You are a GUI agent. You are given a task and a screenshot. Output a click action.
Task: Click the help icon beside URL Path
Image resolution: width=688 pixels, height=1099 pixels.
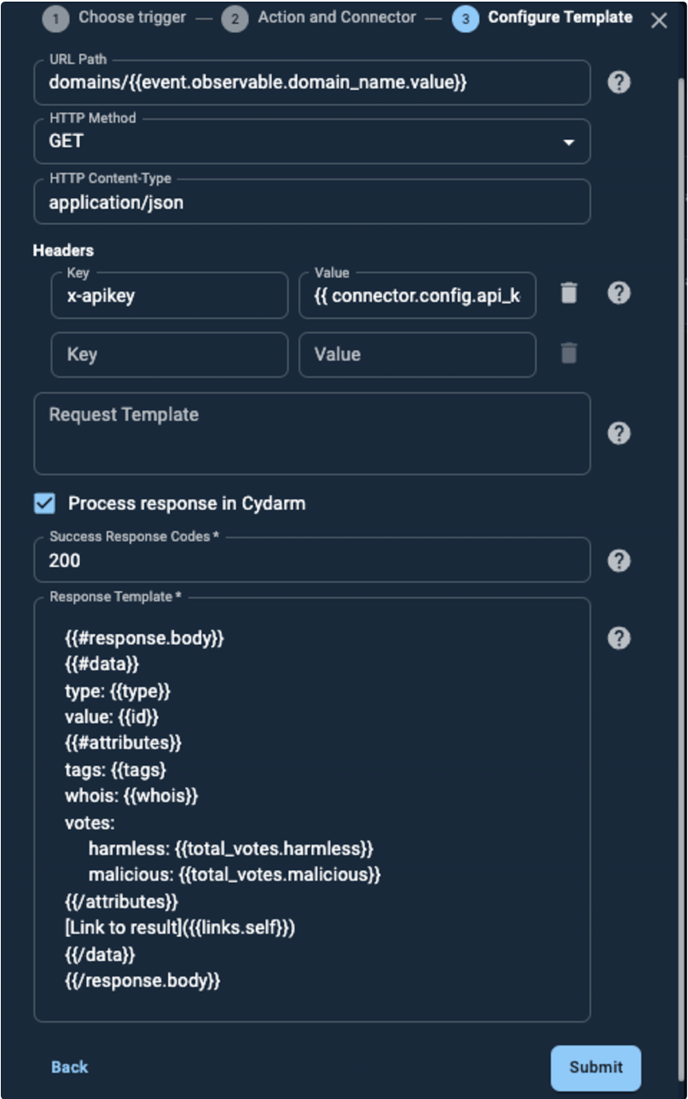pos(619,82)
